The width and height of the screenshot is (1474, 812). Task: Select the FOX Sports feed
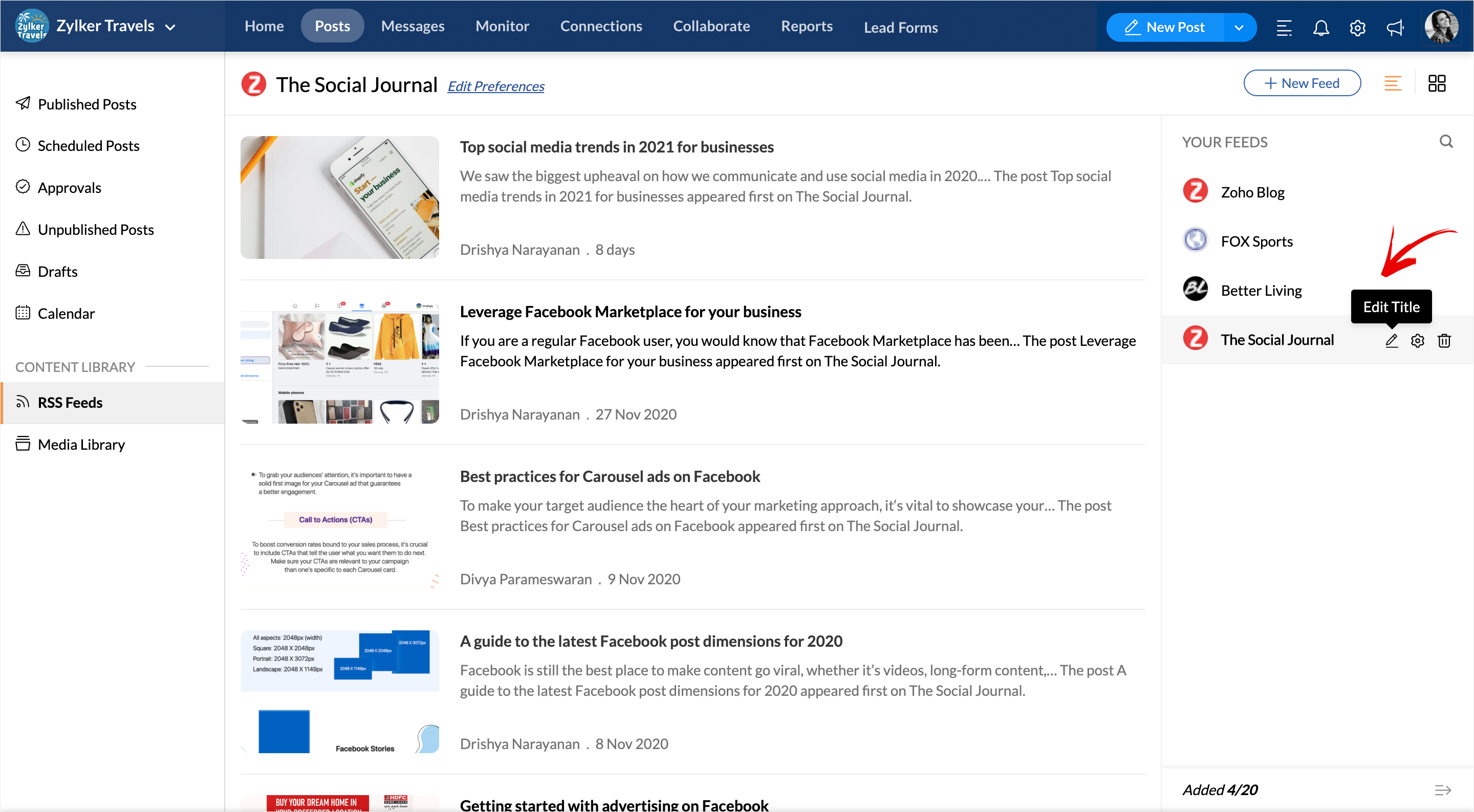1256,242
